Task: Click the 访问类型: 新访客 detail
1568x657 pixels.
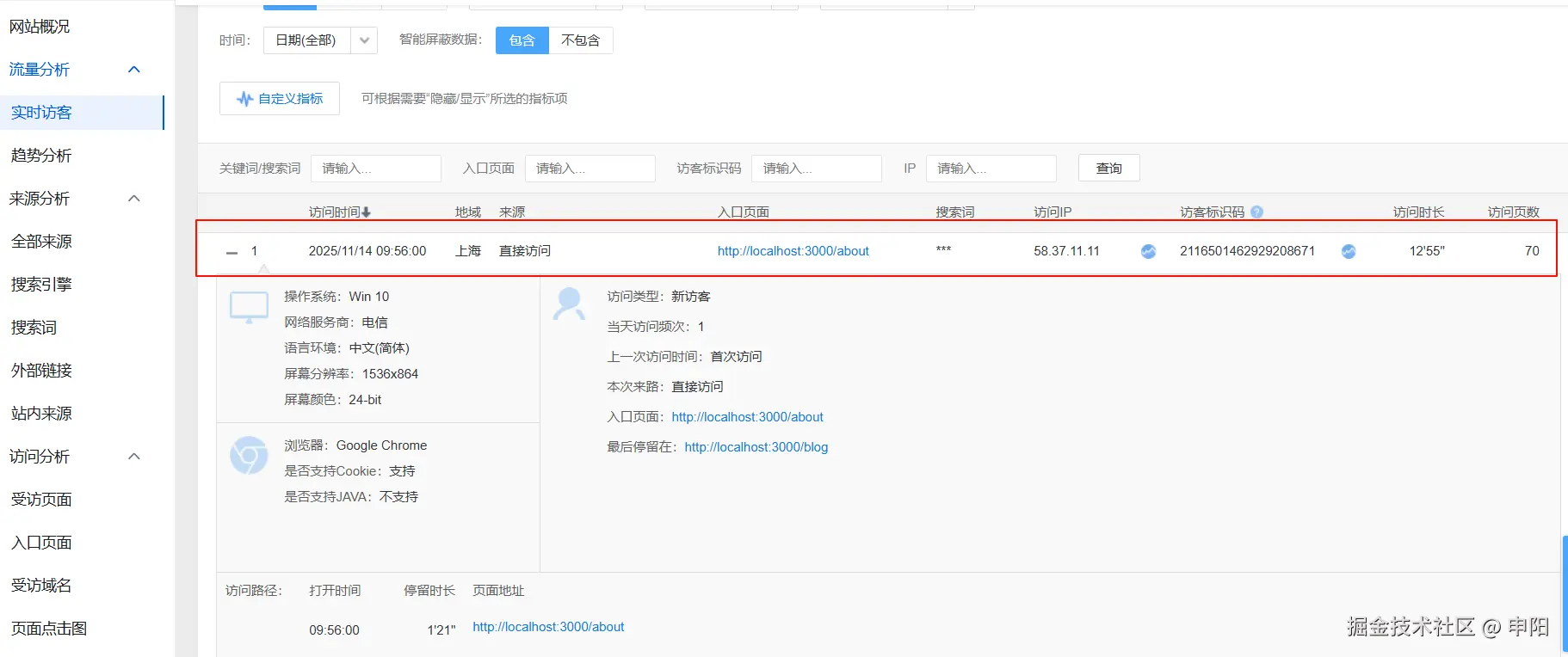Action: (x=659, y=297)
